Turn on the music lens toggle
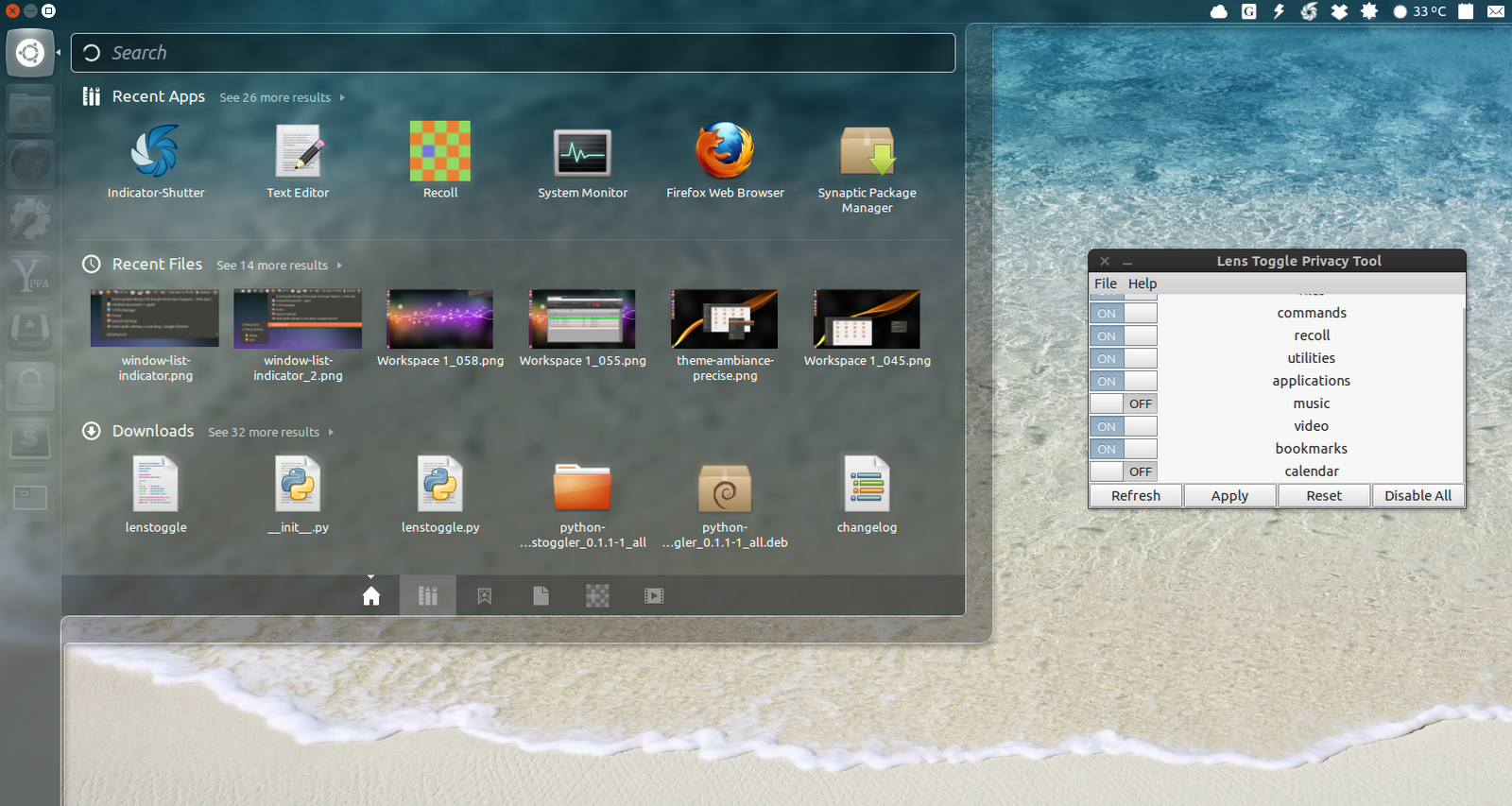This screenshot has height=806, width=1512. [1124, 404]
